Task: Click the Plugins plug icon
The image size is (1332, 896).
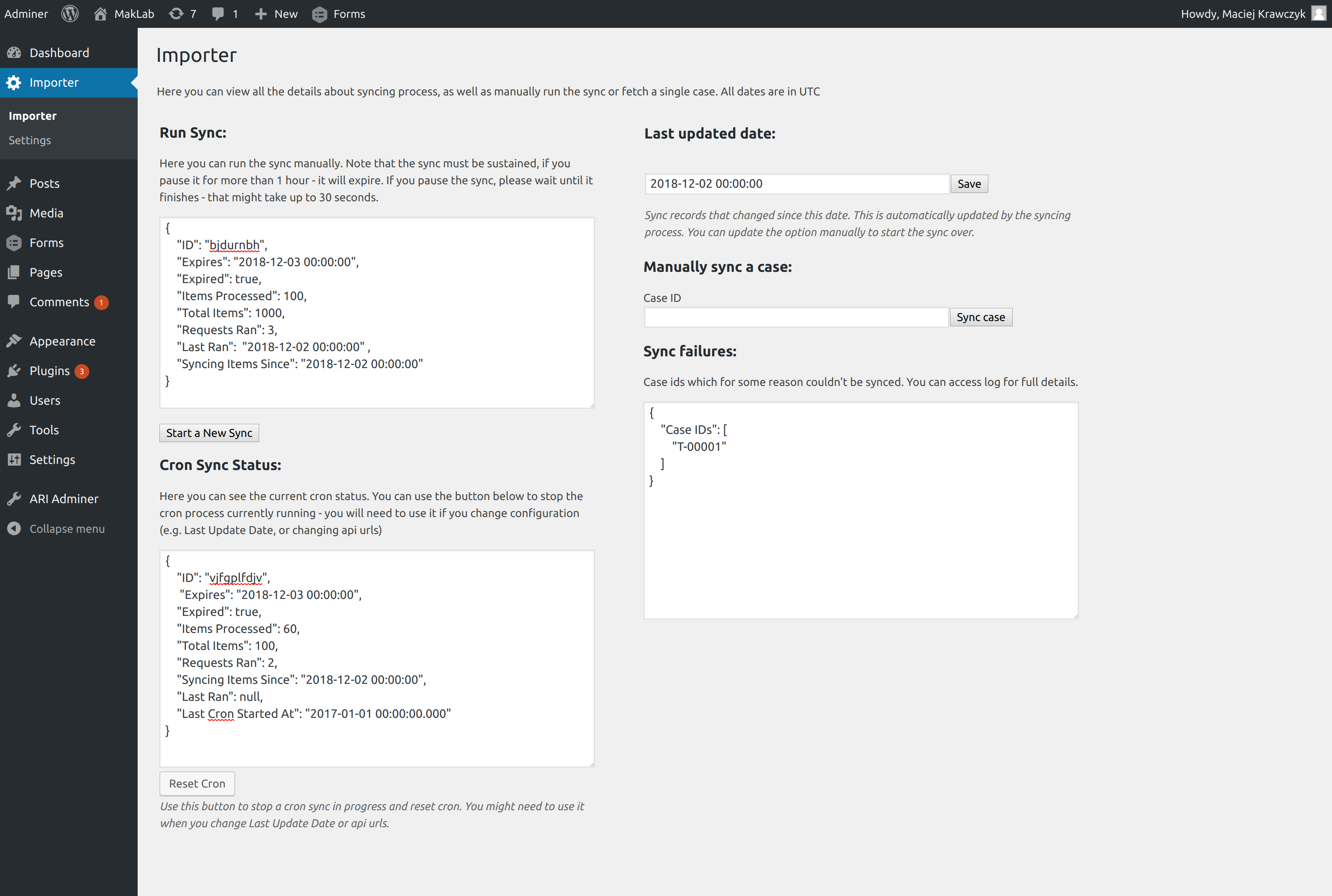Action: [x=14, y=371]
